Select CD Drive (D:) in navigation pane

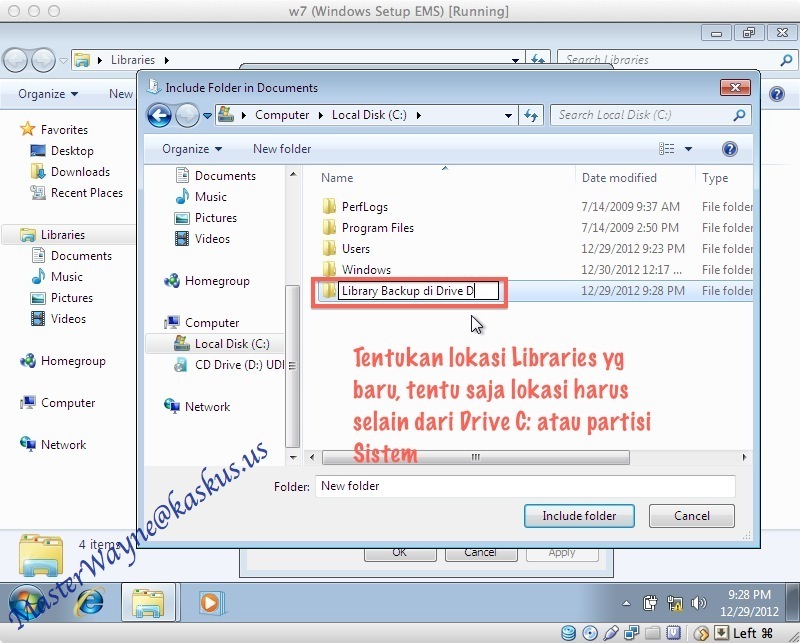pos(239,365)
